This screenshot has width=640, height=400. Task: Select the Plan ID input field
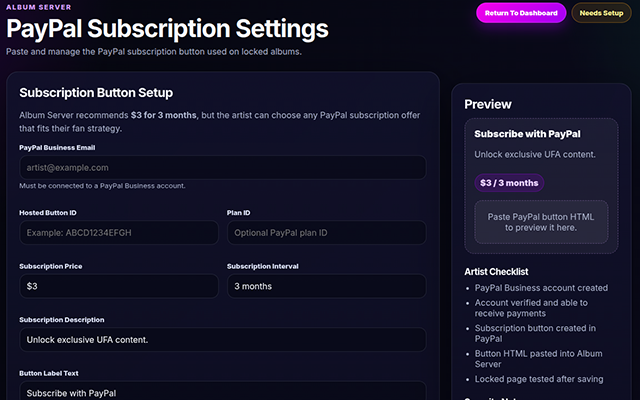(x=327, y=233)
